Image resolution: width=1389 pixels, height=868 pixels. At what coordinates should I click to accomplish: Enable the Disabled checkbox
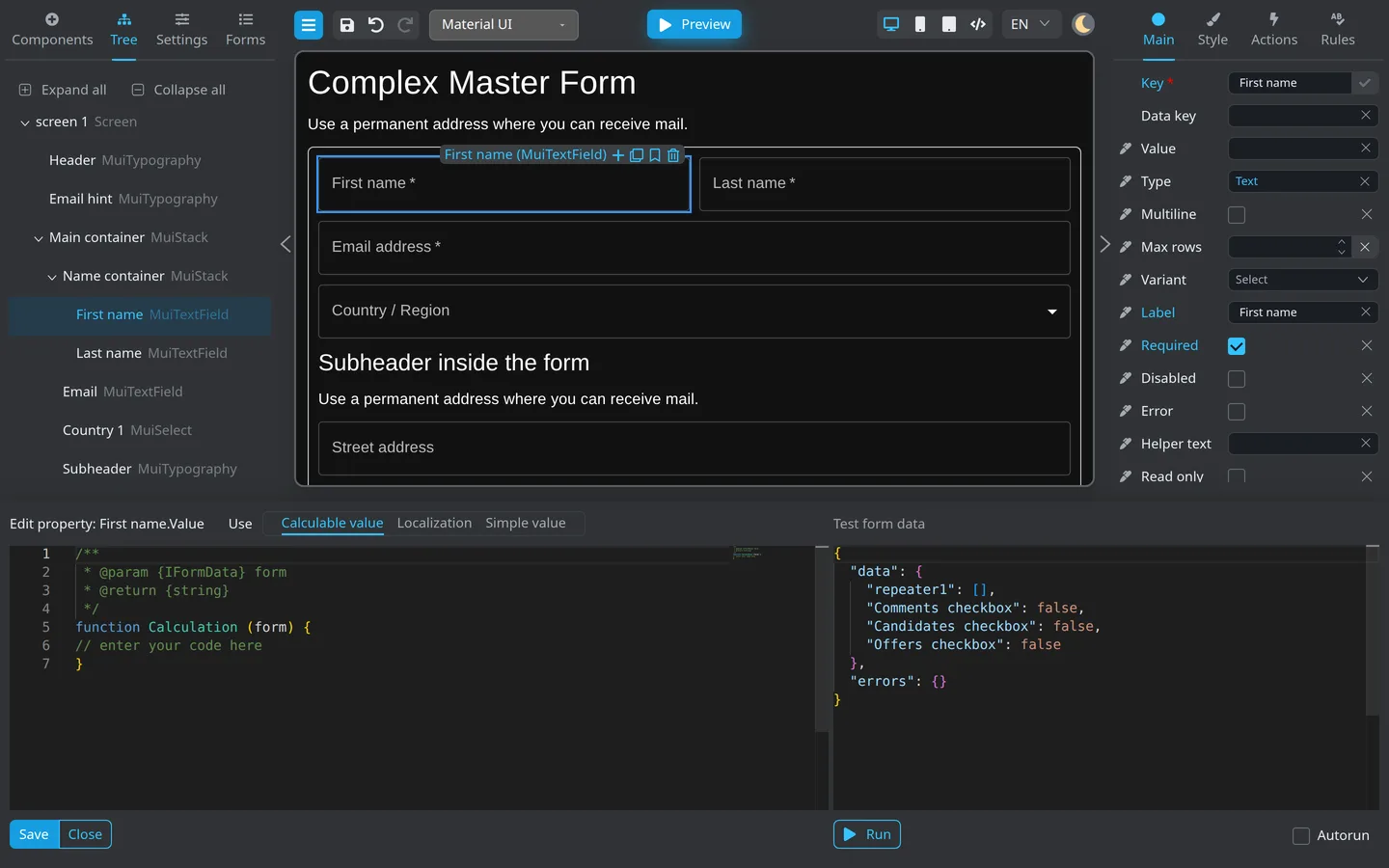pos(1237,379)
